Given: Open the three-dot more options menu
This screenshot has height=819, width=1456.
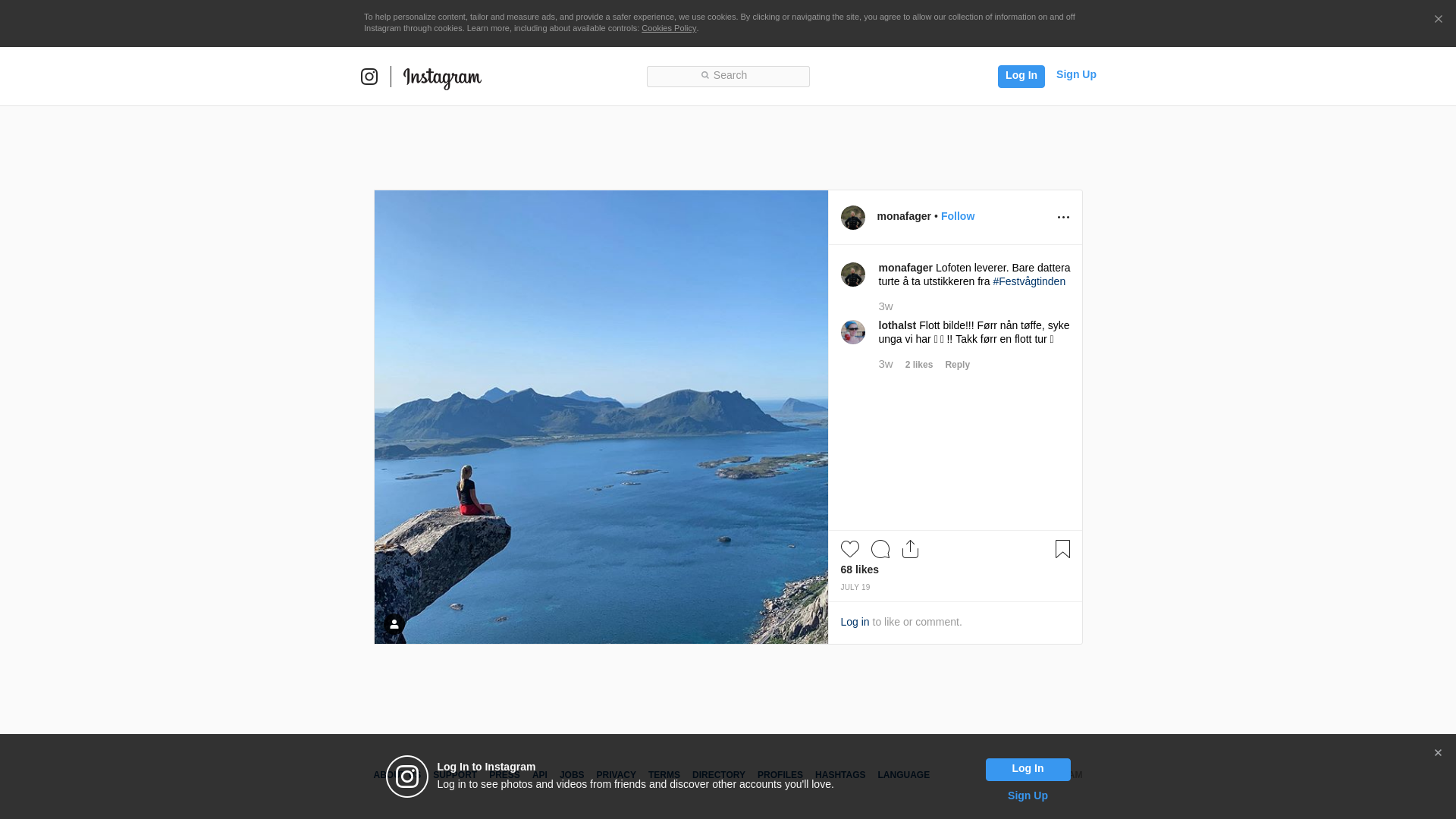Looking at the screenshot, I should 1063,218.
